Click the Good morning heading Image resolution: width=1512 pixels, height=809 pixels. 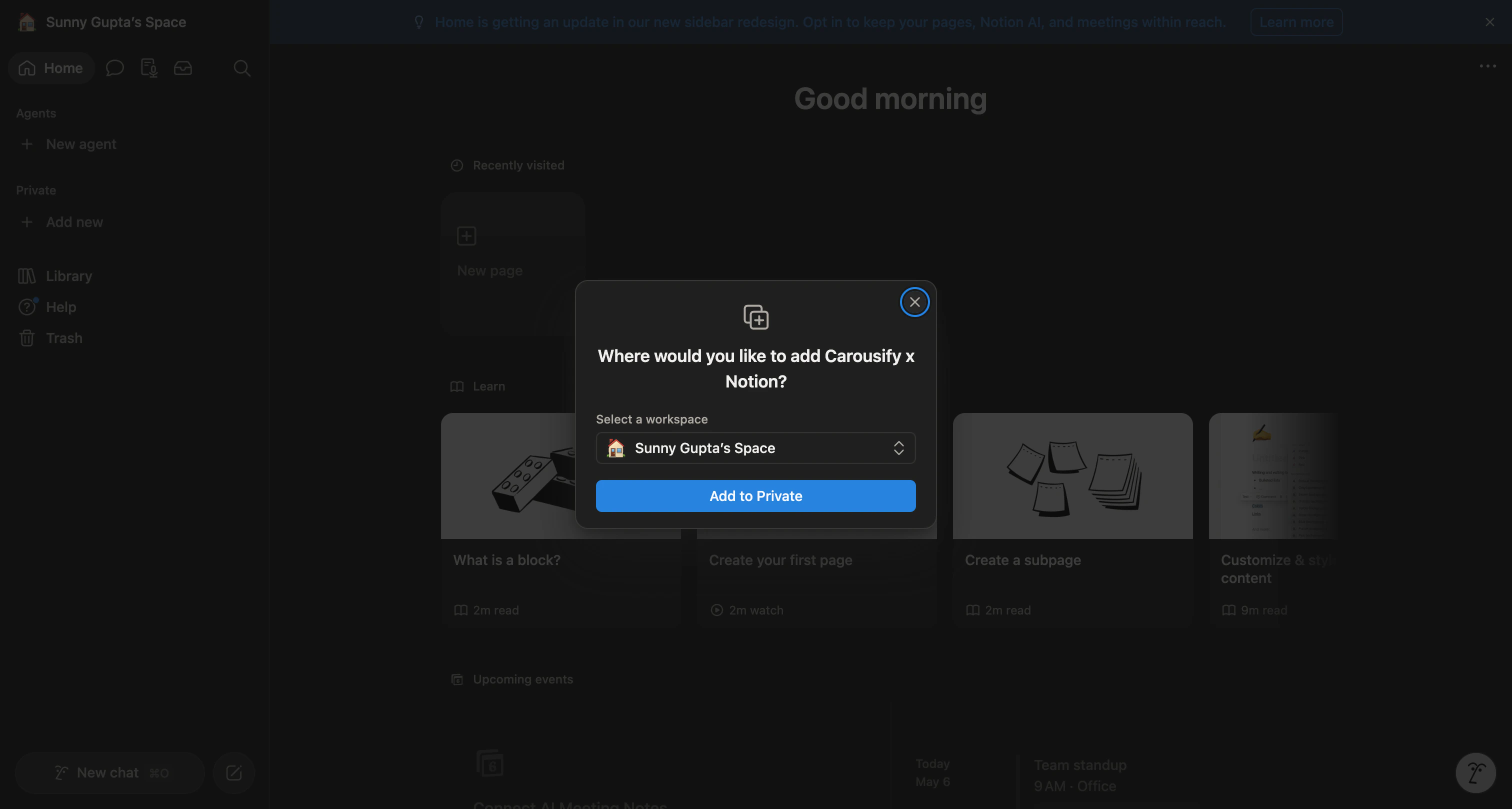point(890,98)
